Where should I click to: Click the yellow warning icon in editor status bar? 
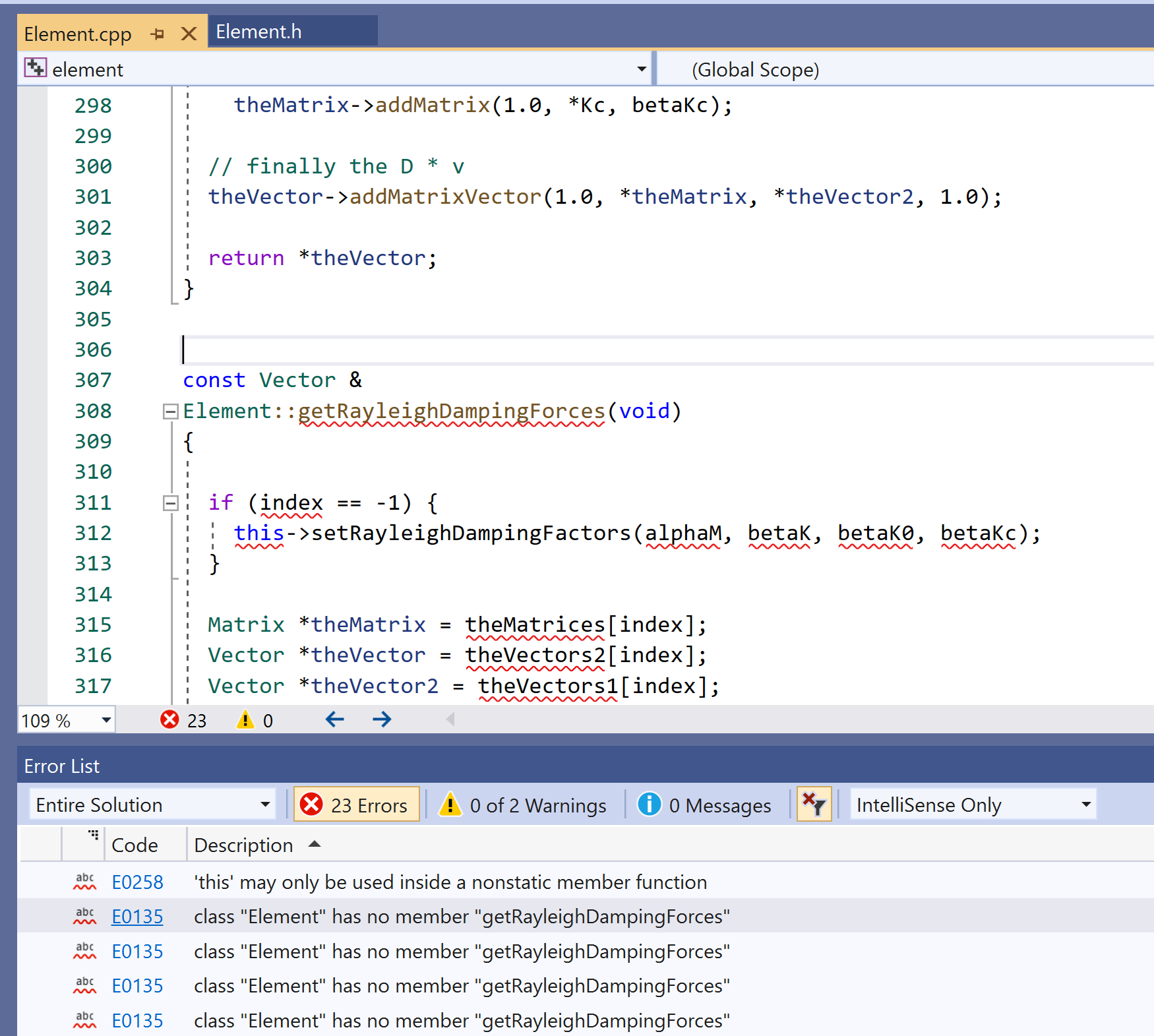click(x=245, y=719)
